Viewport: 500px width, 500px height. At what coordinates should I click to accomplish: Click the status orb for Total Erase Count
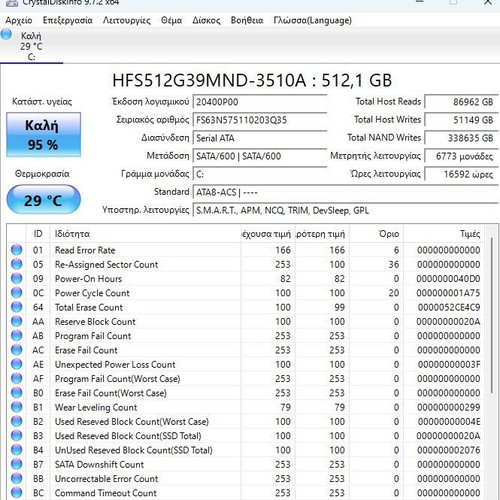16,307
